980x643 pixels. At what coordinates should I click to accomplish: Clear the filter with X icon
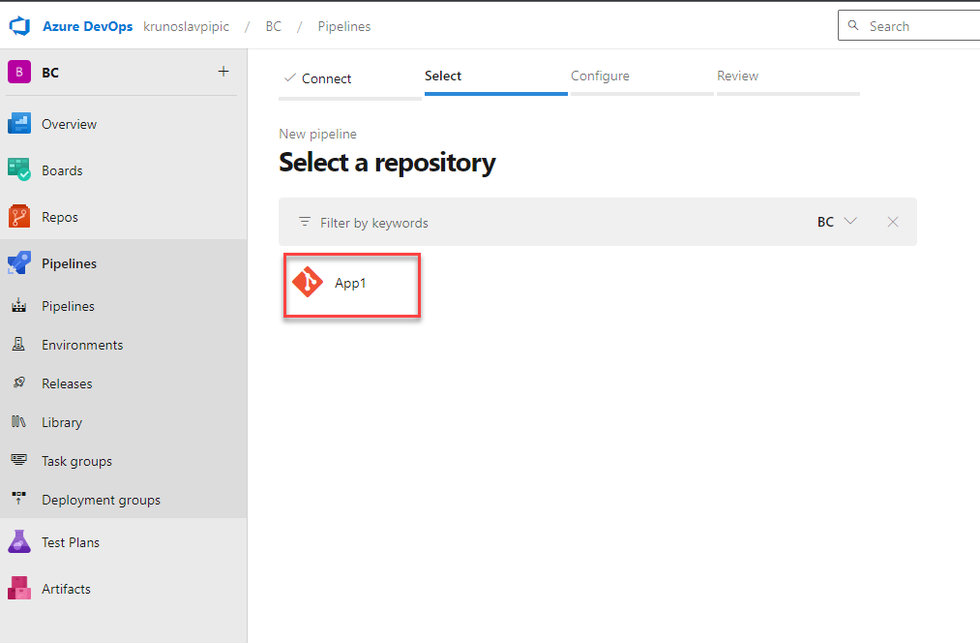tap(892, 222)
